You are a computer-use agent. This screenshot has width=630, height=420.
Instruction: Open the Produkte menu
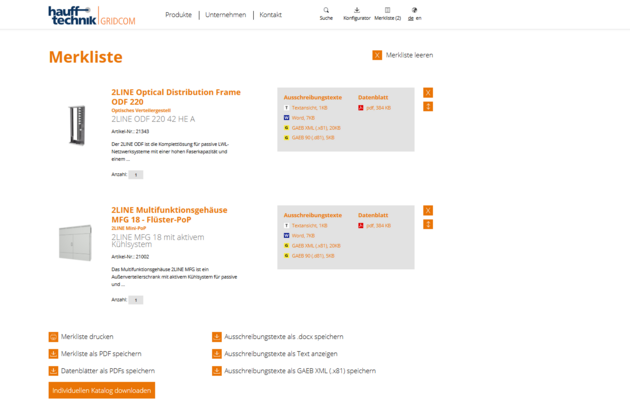178,15
